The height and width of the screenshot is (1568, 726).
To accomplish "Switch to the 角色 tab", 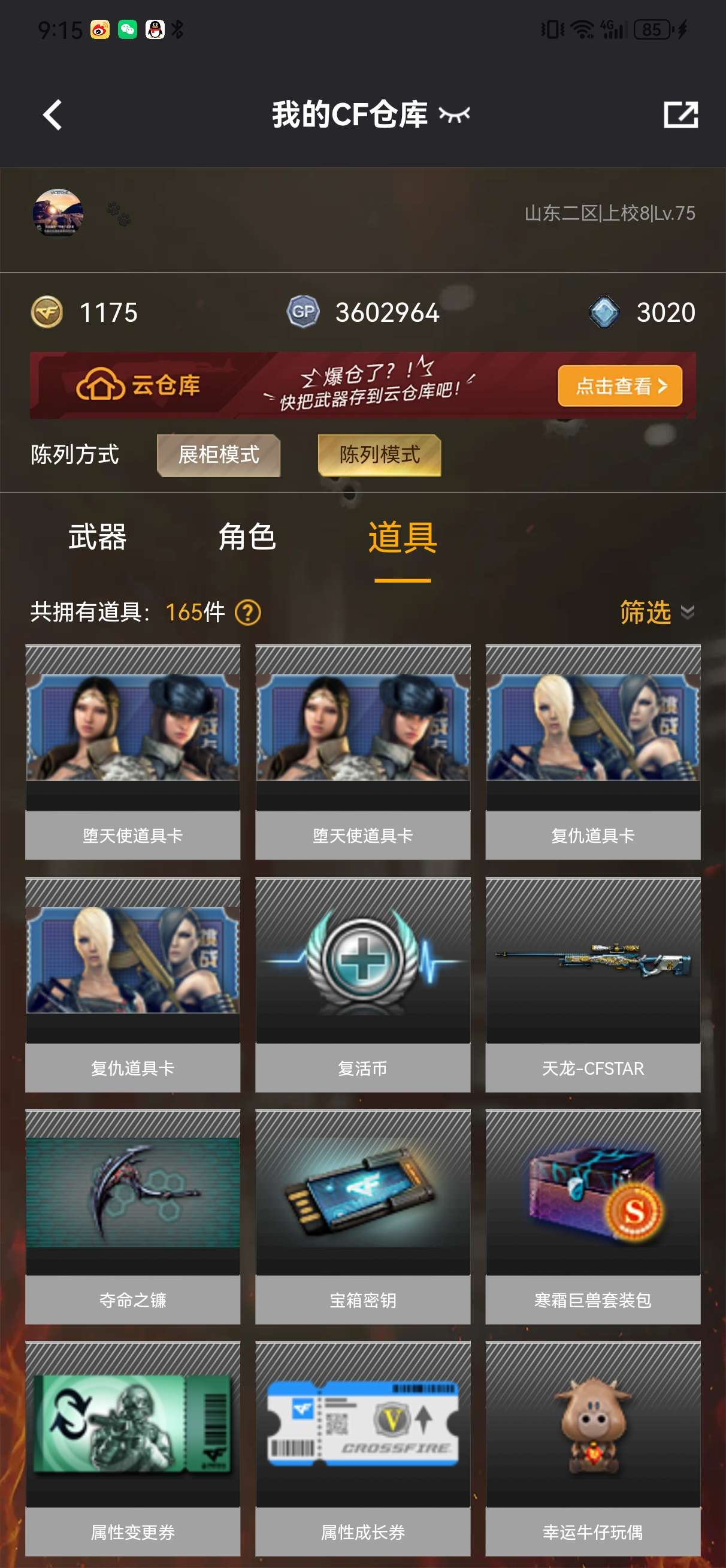I will tap(247, 537).
